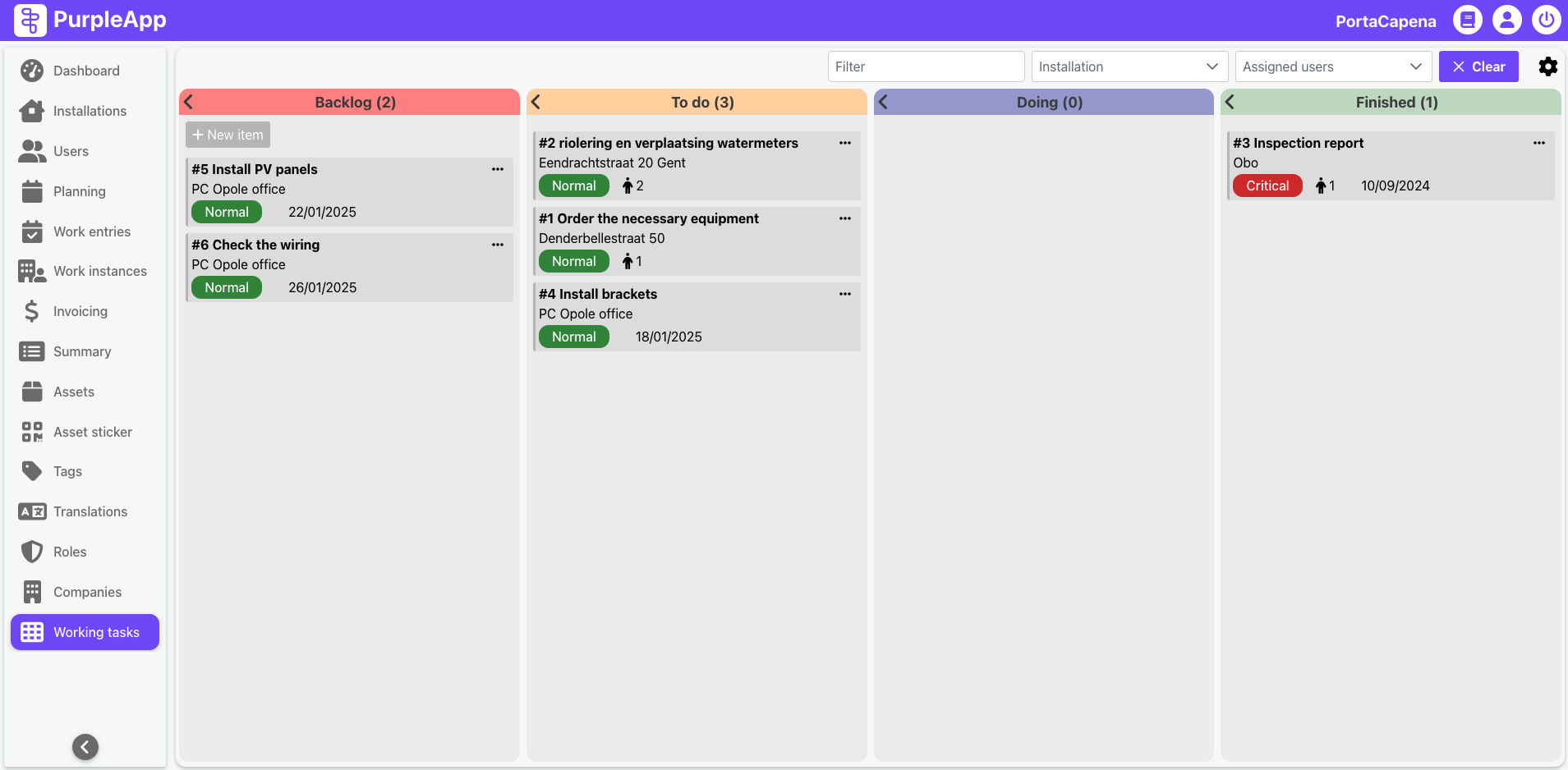Focus the Filter text field
The width and height of the screenshot is (1568, 770).
click(925, 66)
